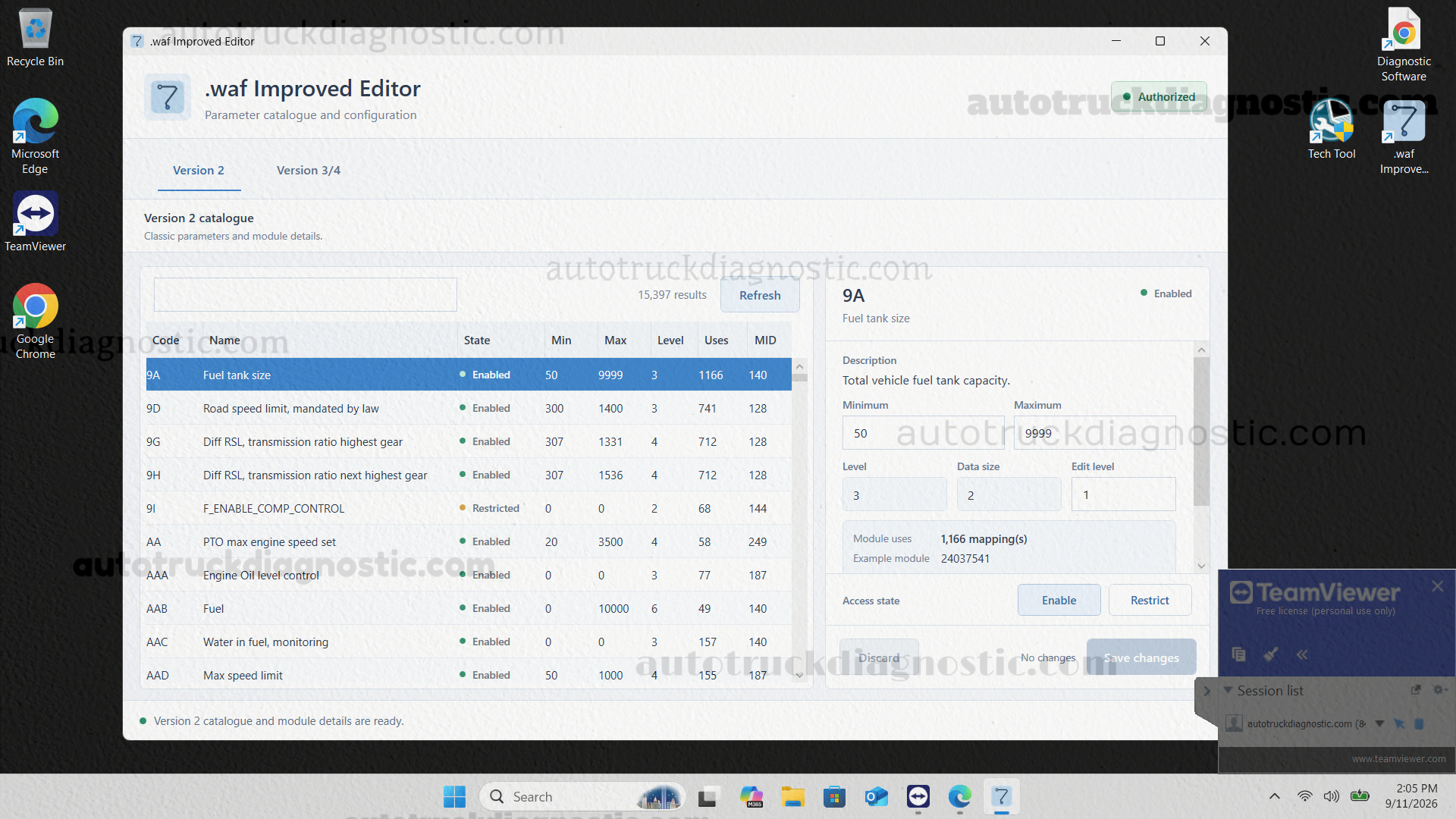The image size is (1456, 819).
Task: Click the catalogue search input field
Action: point(305,294)
